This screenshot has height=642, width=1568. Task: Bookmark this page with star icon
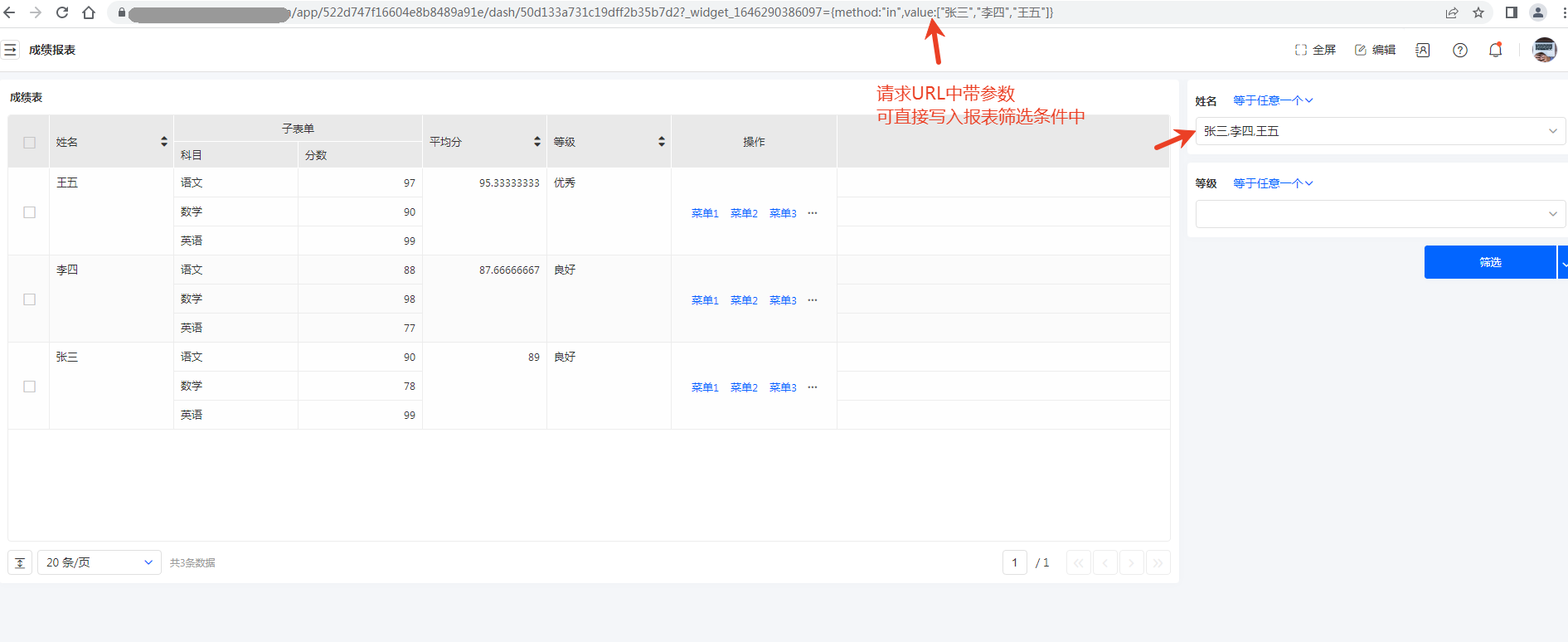pyautogui.click(x=1478, y=12)
